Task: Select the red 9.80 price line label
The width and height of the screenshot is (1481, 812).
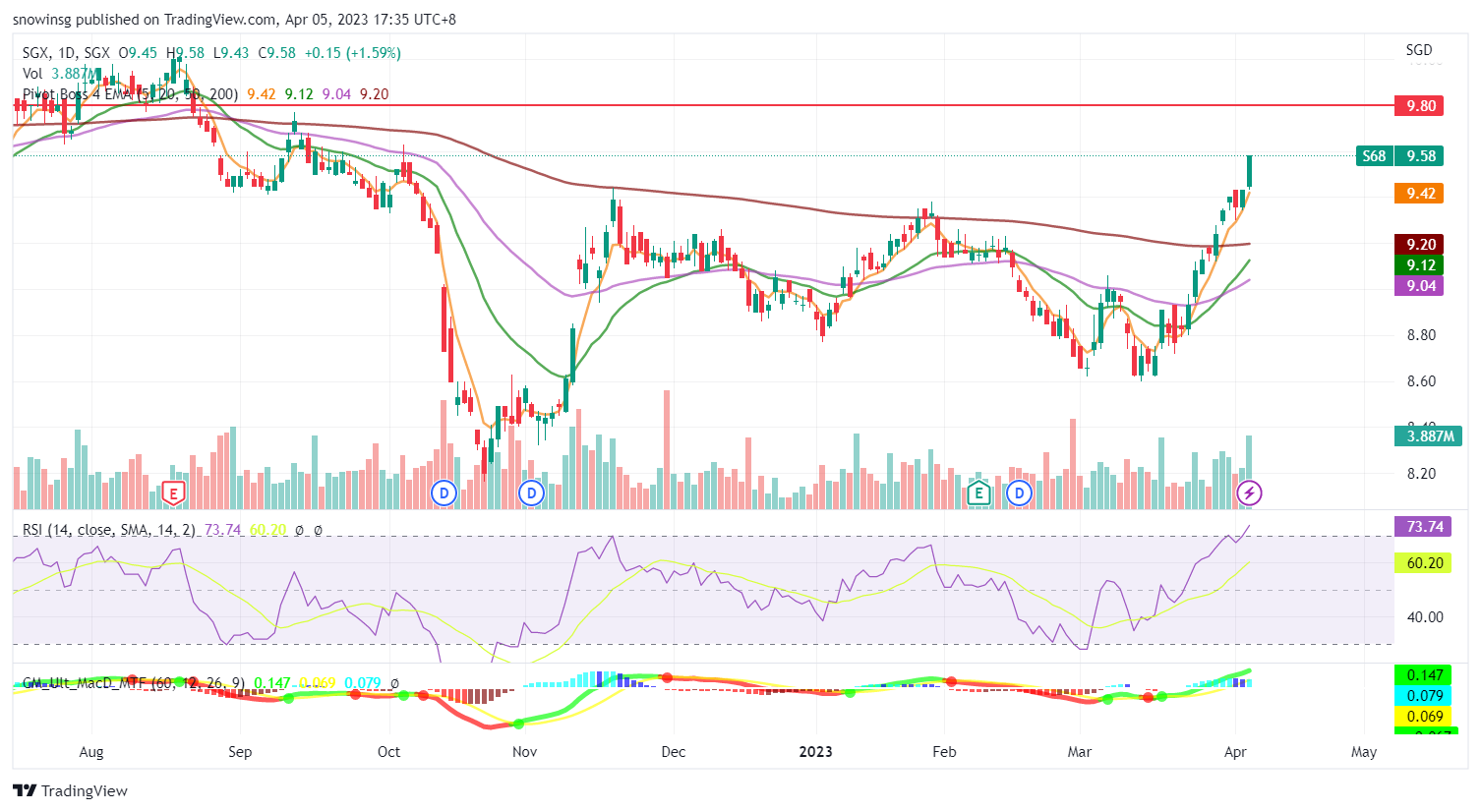Action: pyautogui.click(x=1419, y=105)
